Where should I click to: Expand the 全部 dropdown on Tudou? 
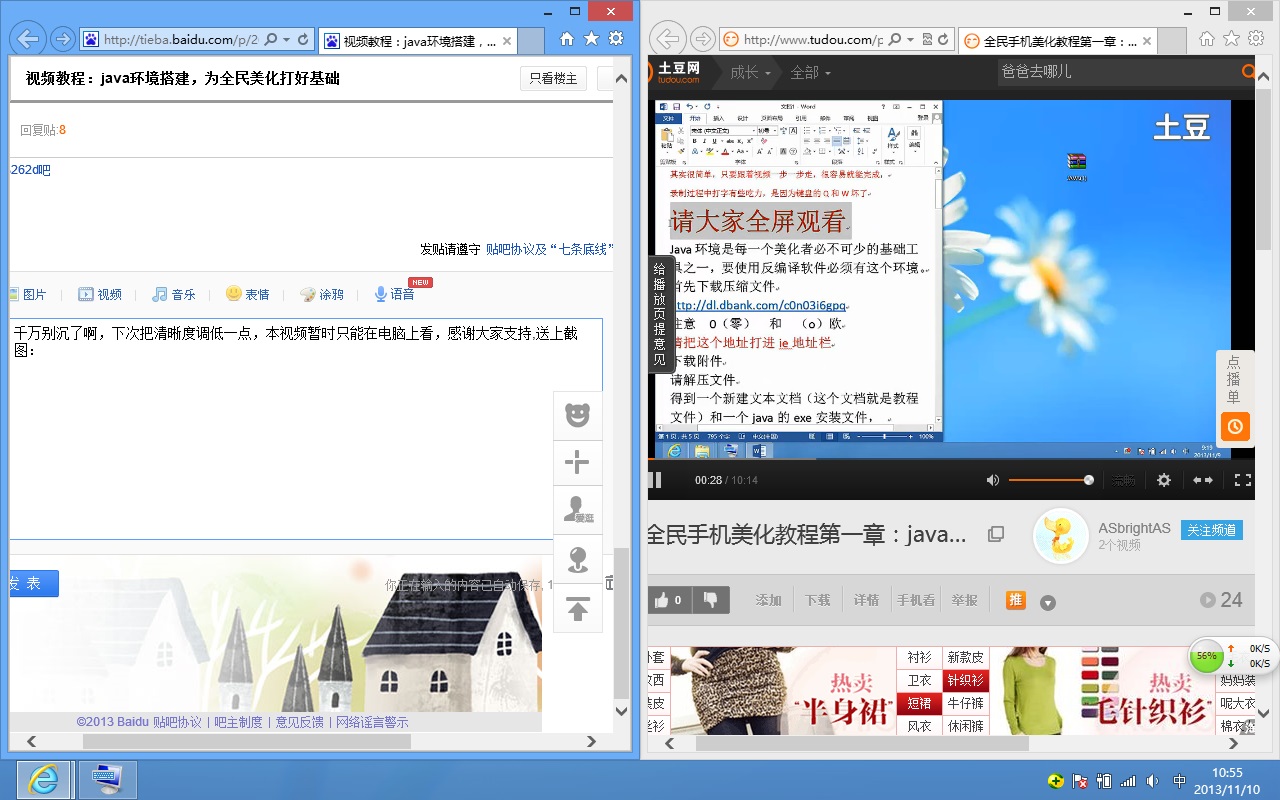coord(811,72)
